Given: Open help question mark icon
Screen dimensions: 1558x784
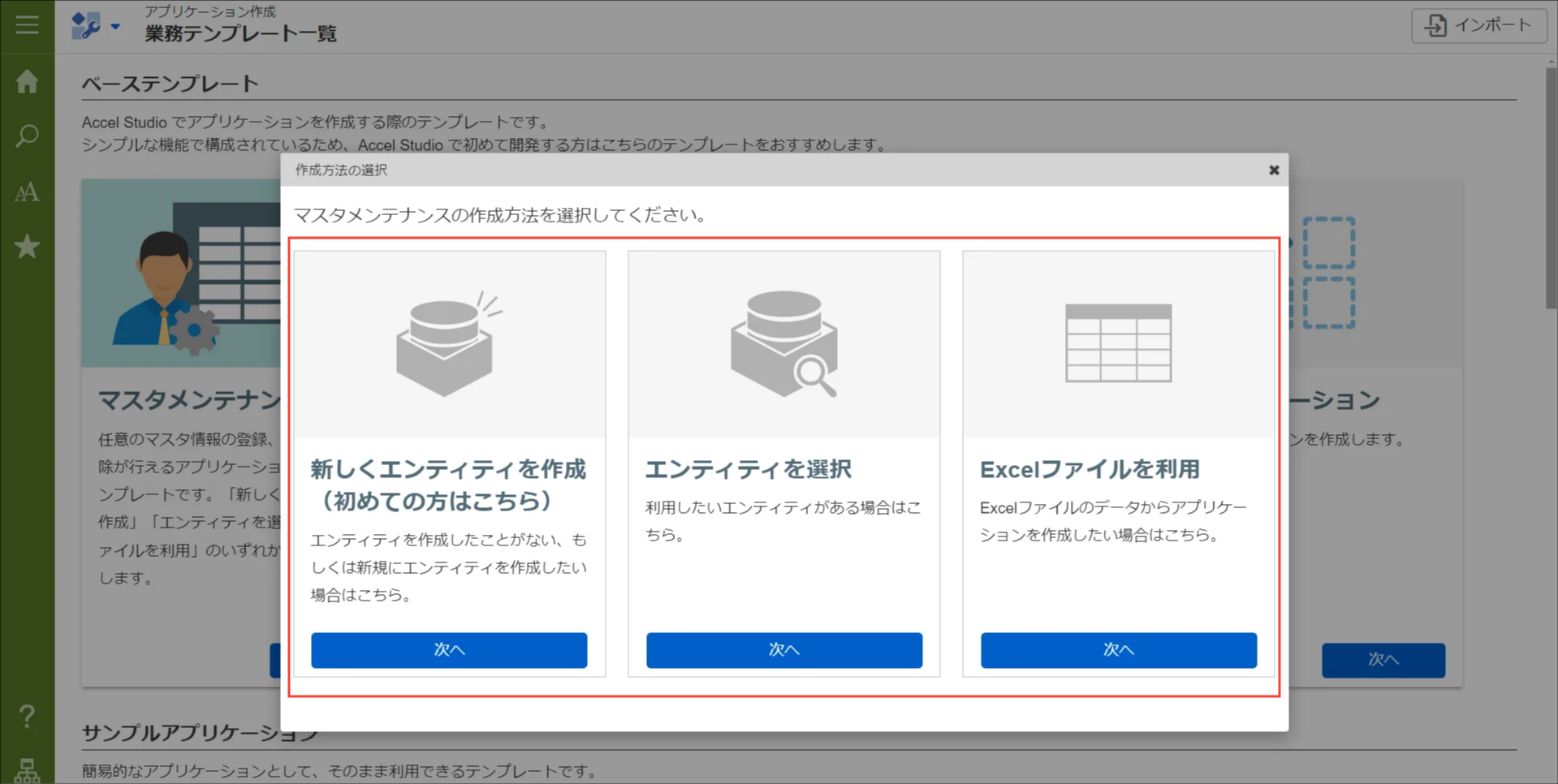Looking at the screenshot, I should 27,715.
